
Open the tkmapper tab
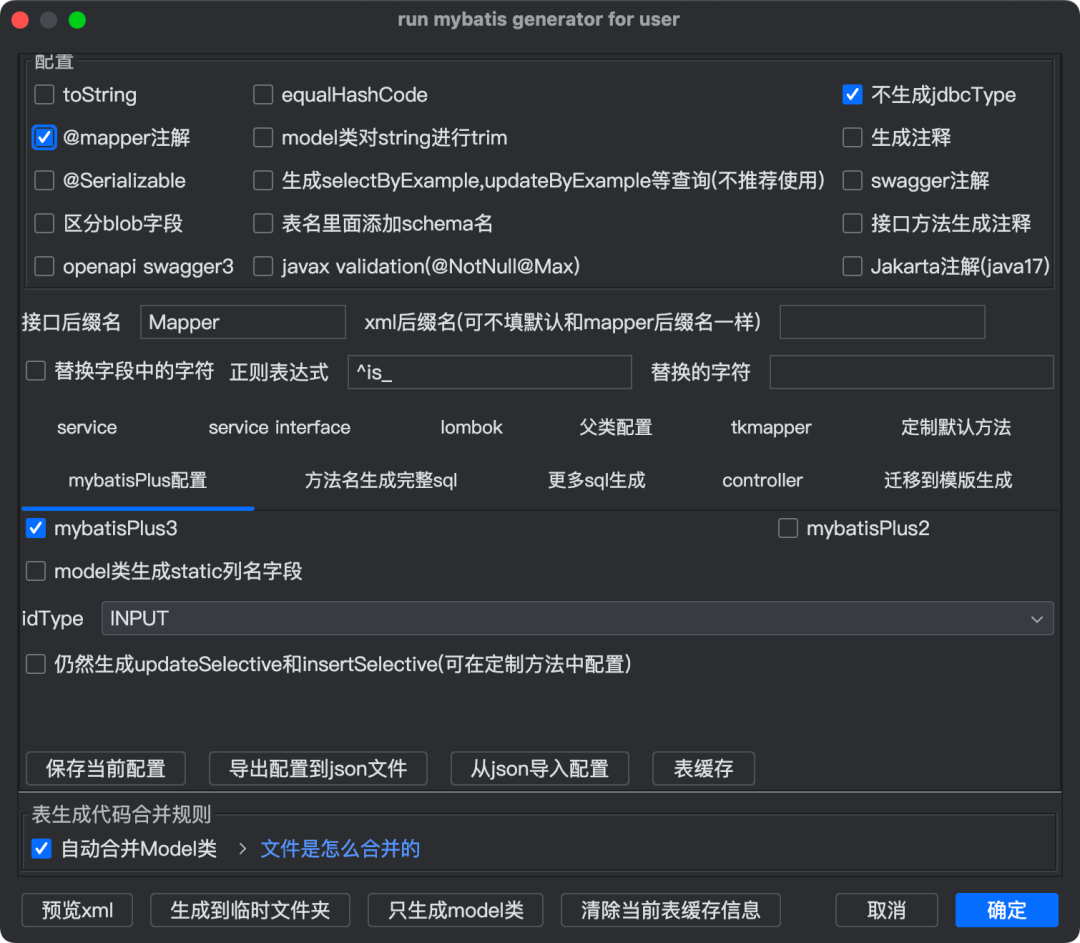[x=771, y=427]
